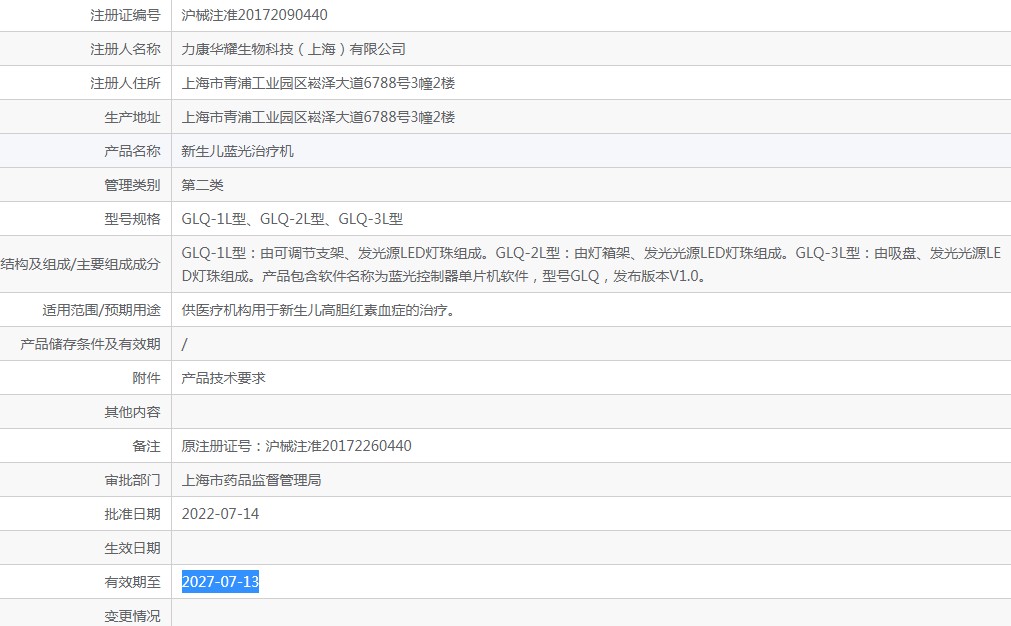Image resolution: width=1011 pixels, height=626 pixels.
Task: Select the 生产地址 label
Action: [x=132, y=117]
